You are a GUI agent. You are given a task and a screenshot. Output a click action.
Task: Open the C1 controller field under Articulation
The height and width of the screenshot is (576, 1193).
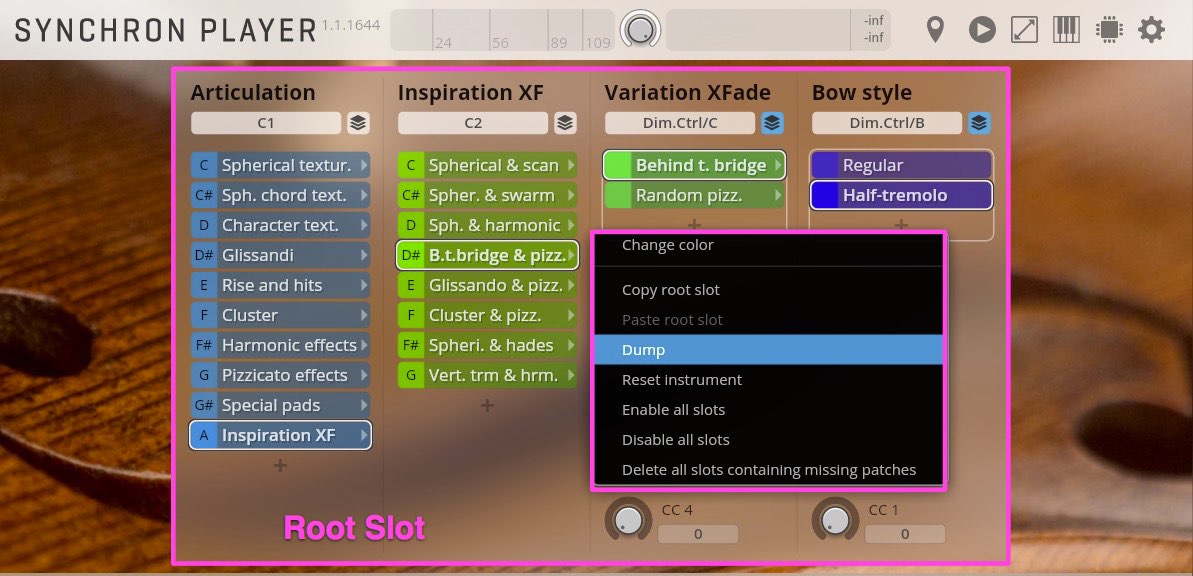[x=266, y=123]
